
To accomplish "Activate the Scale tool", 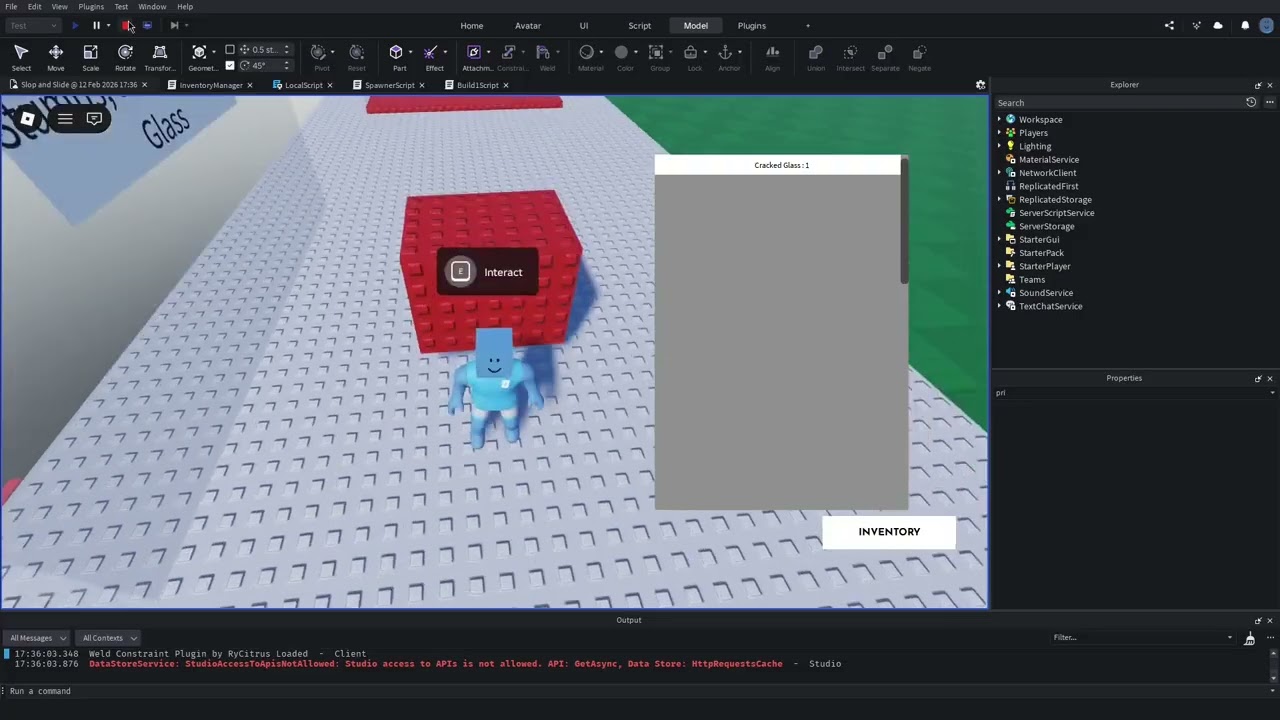I will point(90,57).
